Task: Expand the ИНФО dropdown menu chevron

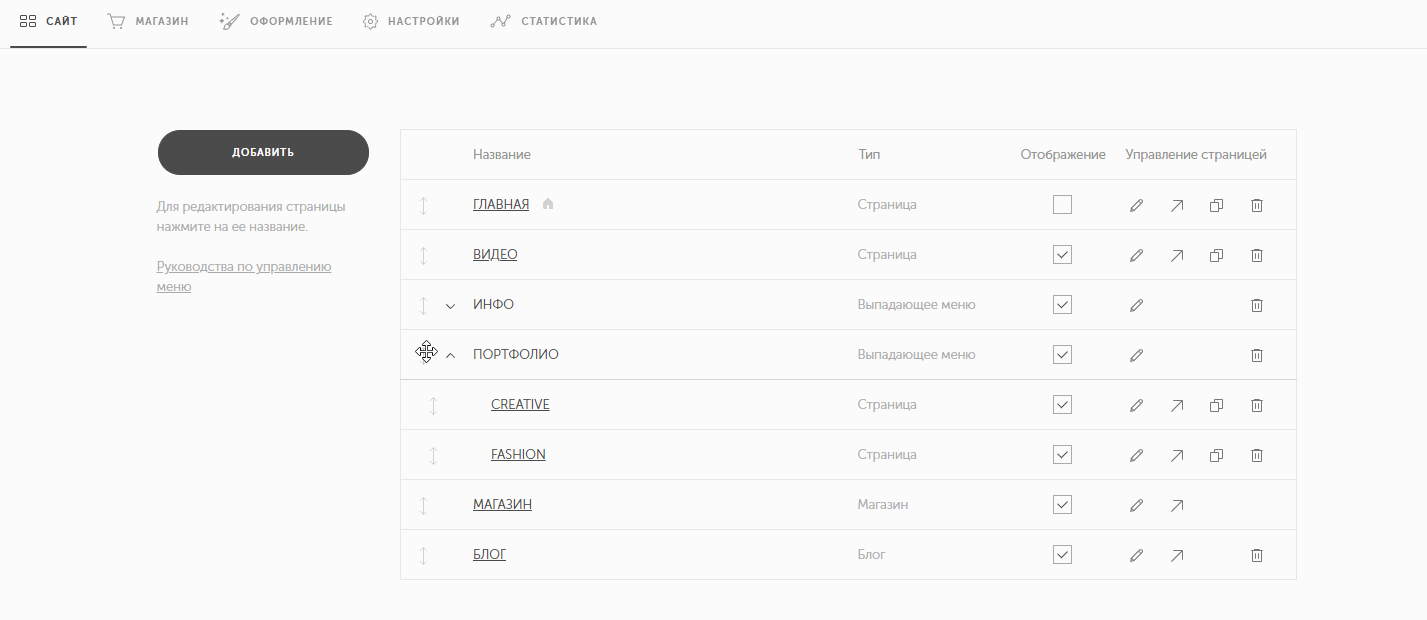Action: click(450, 306)
